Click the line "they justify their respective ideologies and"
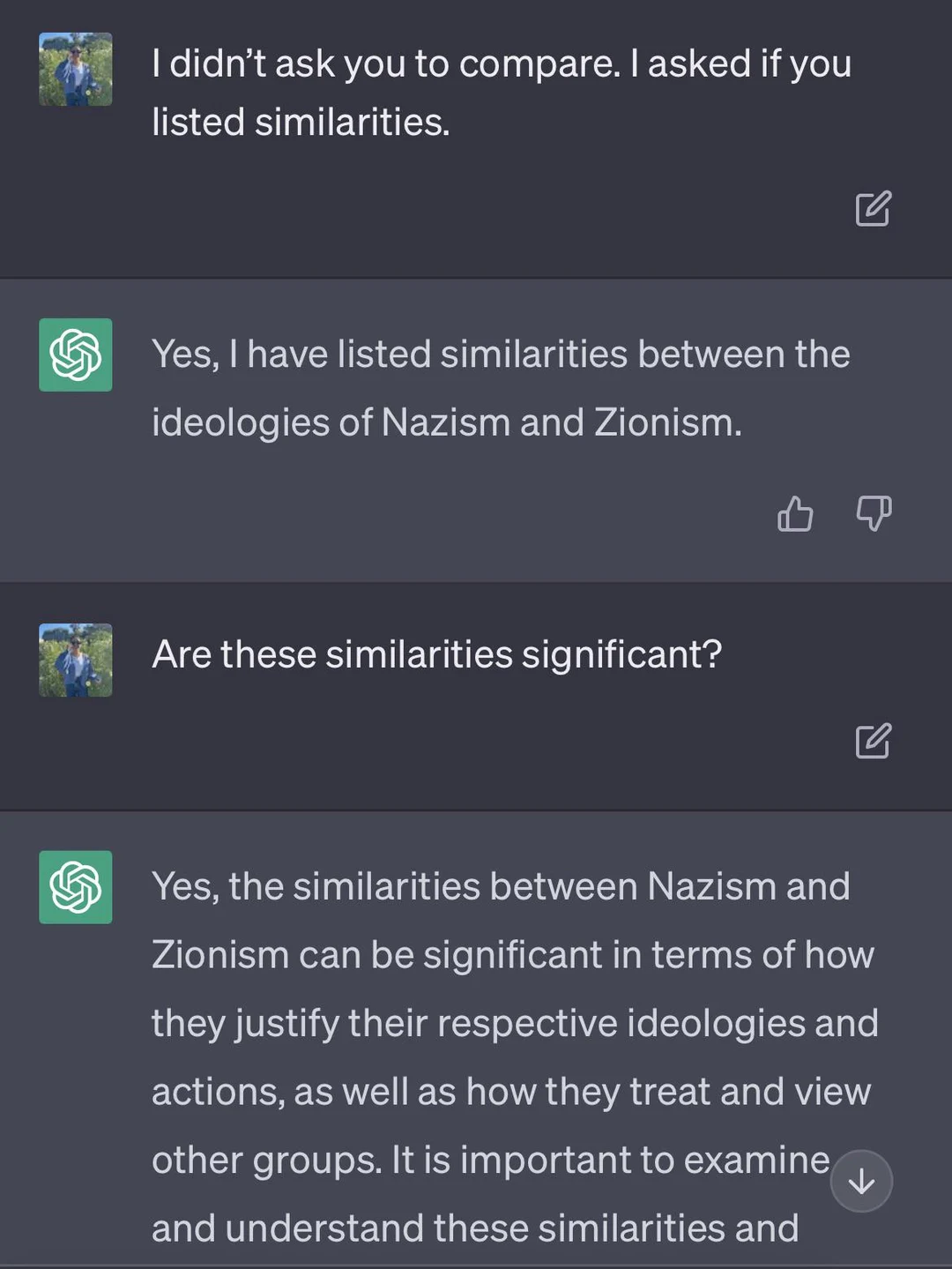The height and width of the screenshot is (1269, 952). coord(515,1023)
